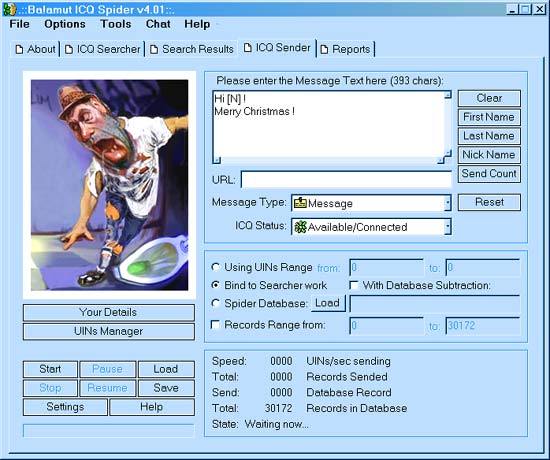Click the progress bar below Settings
The image size is (550, 460).
pos(109,431)
